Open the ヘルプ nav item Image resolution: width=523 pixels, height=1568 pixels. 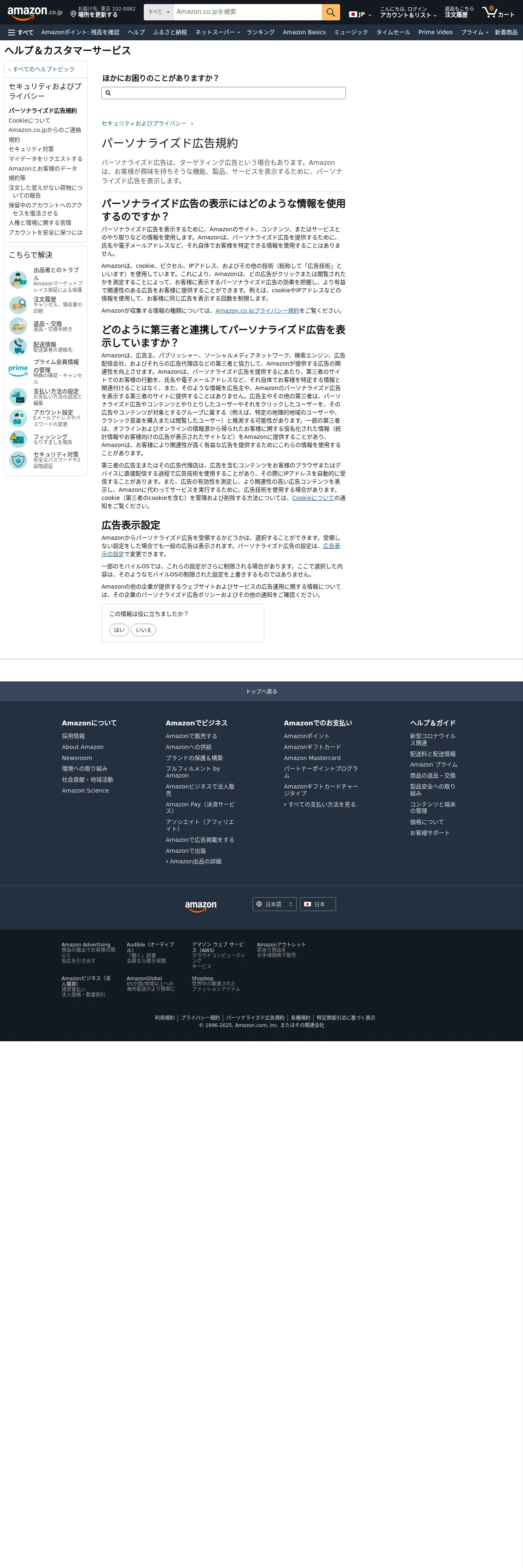pyautogui.click(x=136, y=32)
